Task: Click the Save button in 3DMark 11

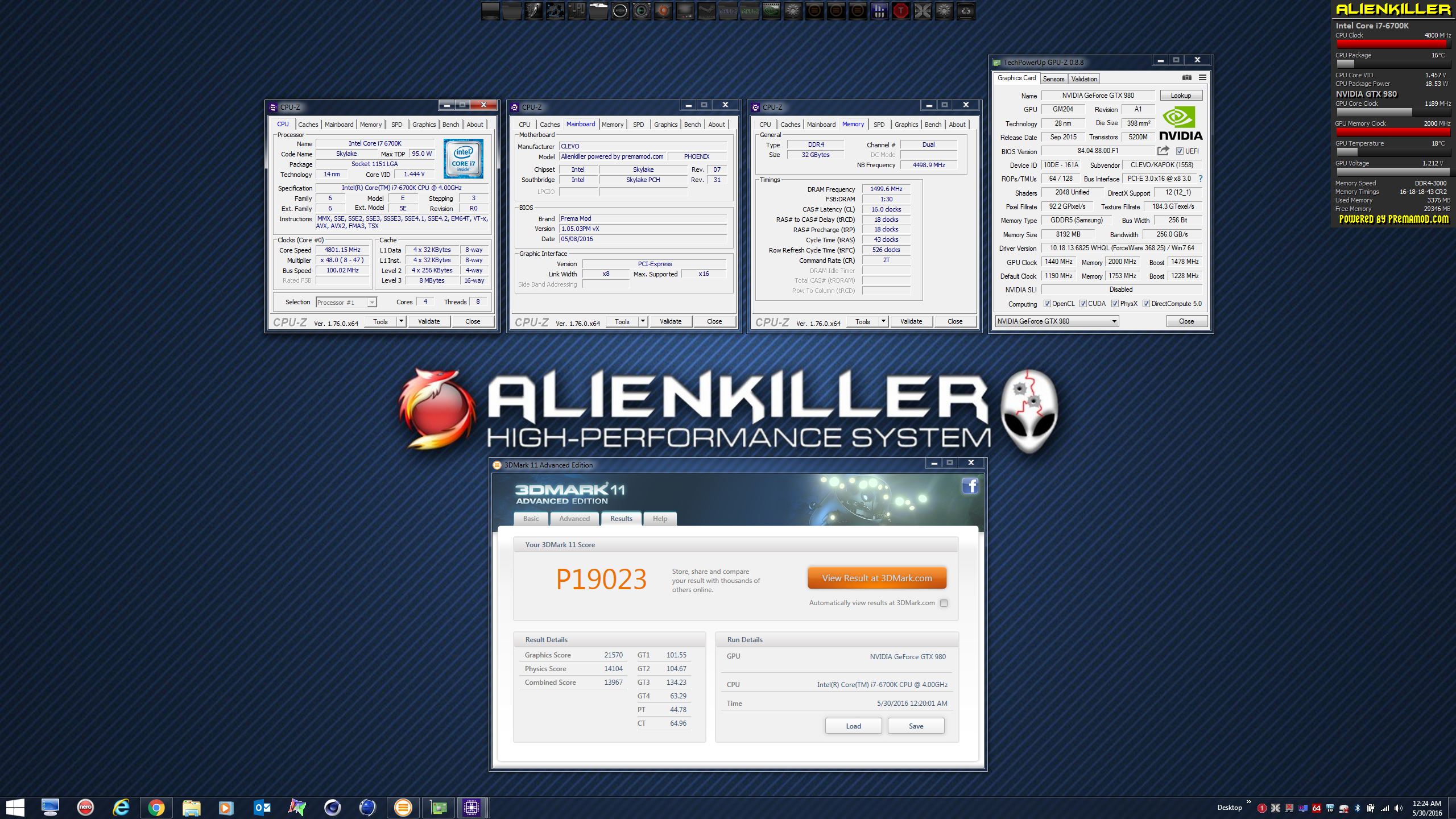Action: 916,726
